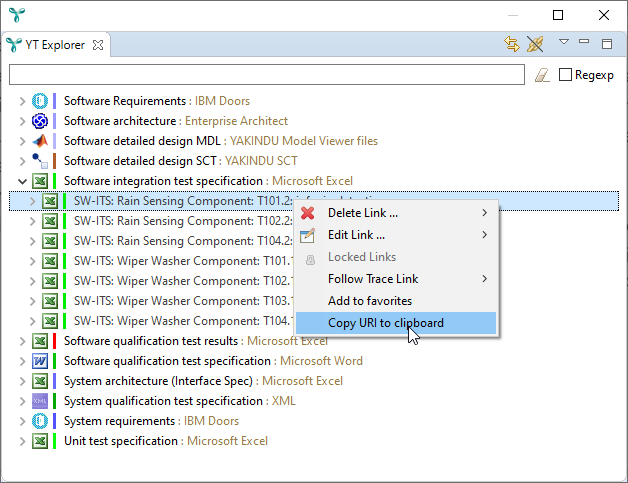Enable the Regexp checkbox

coord(565,74)
